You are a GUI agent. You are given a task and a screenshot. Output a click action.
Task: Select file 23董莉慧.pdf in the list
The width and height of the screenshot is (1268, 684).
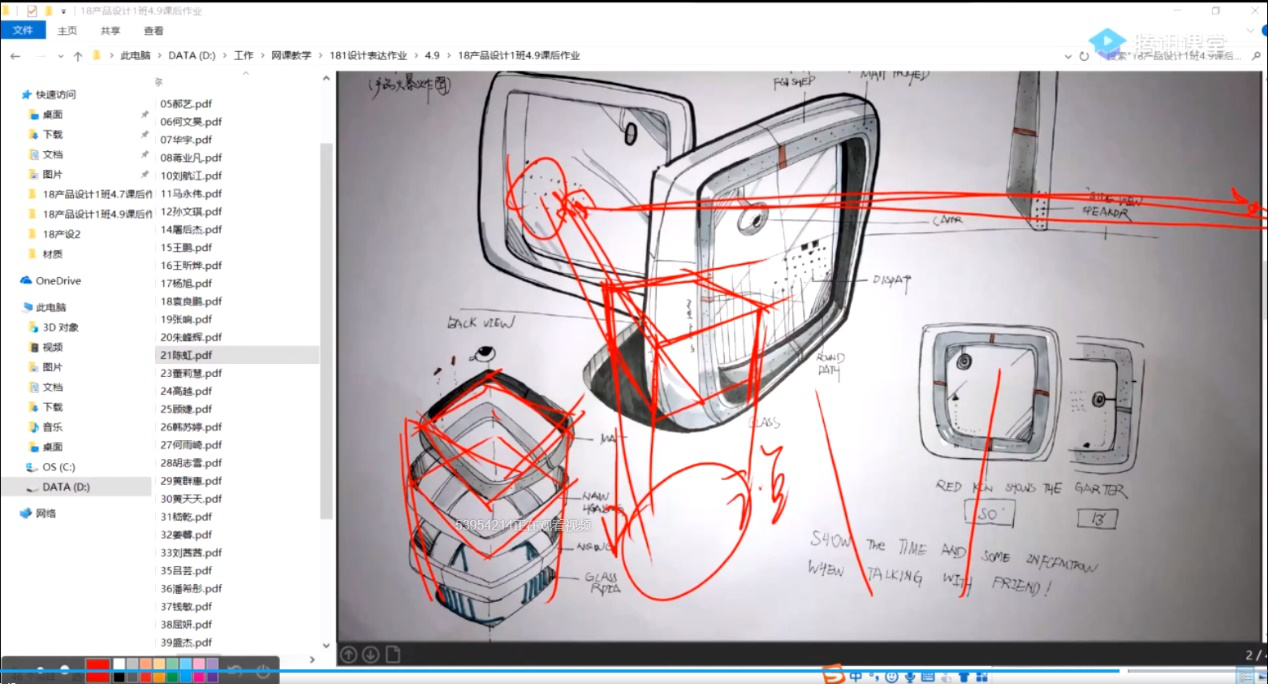[190, 373]
